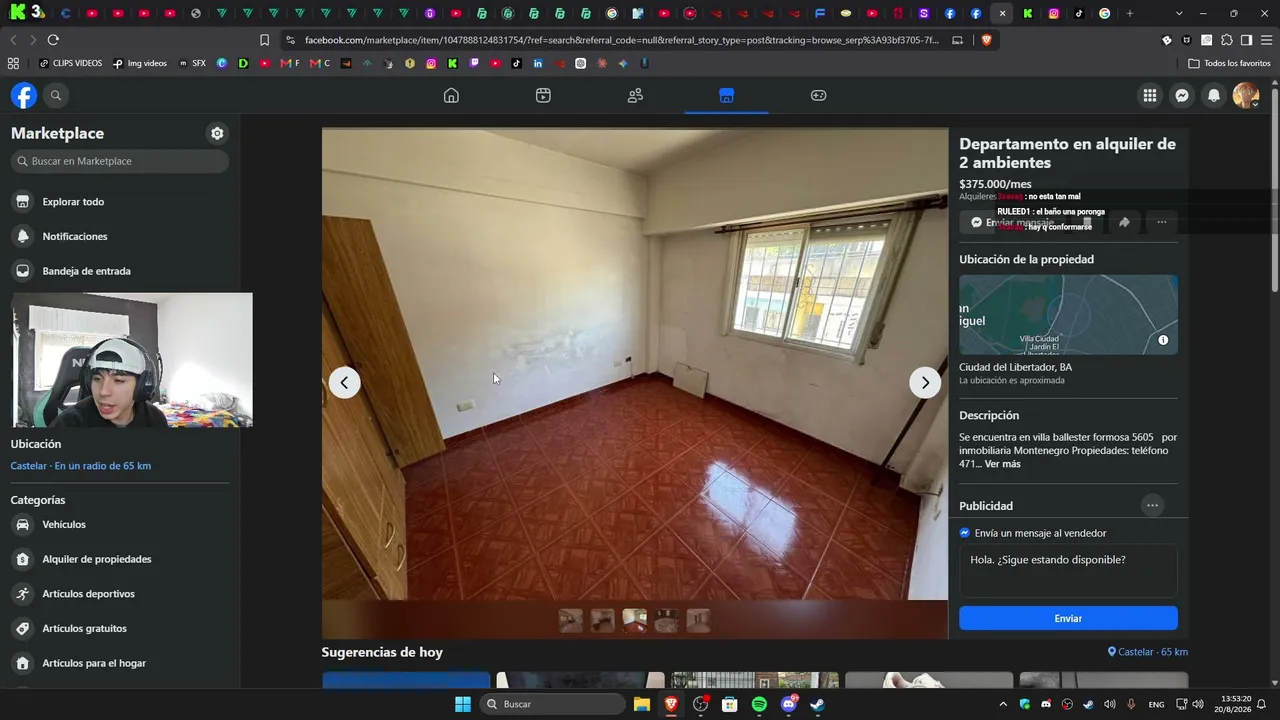Open the Castelar · 65 km location link
1280x720 pixels.
tap(1148, 652)
